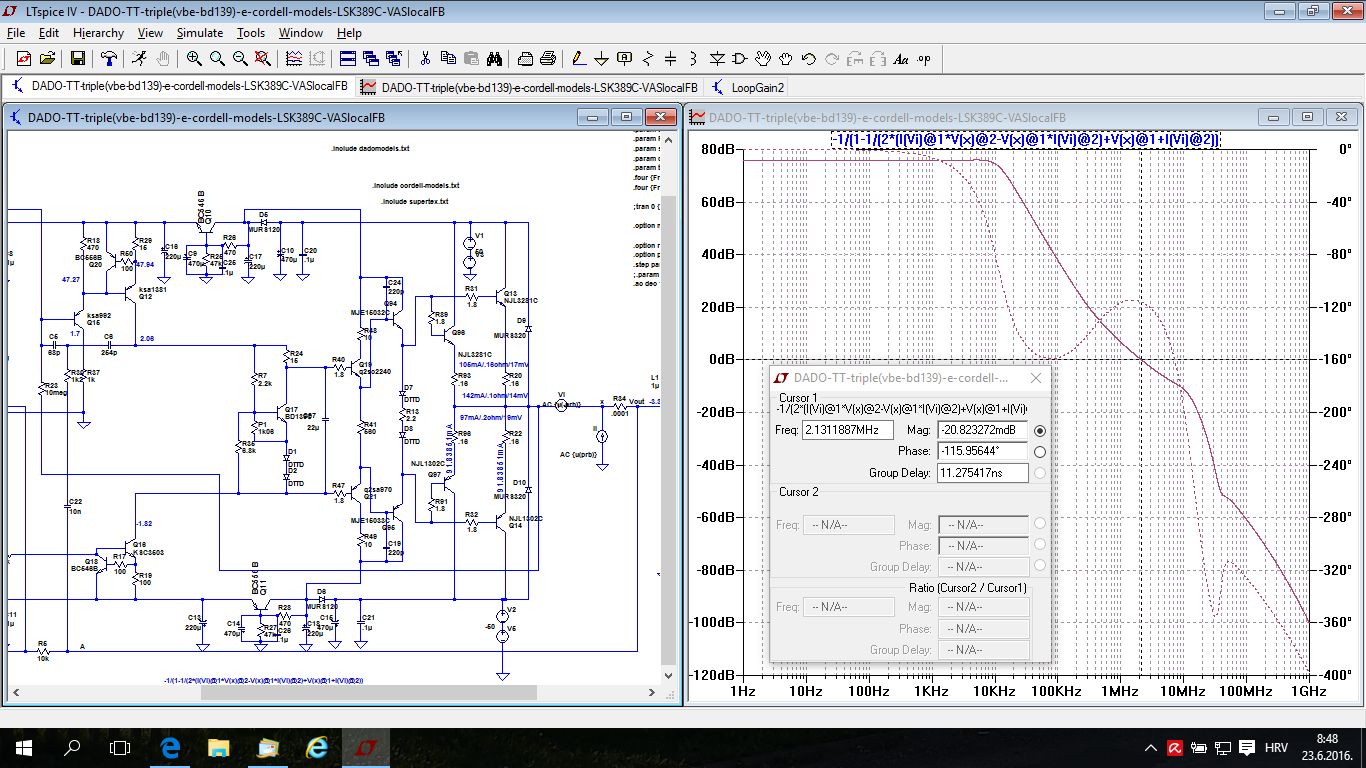The image size is (1366, 768).
Task: Select the Label Net tool
Action: (x=625, y=59)
